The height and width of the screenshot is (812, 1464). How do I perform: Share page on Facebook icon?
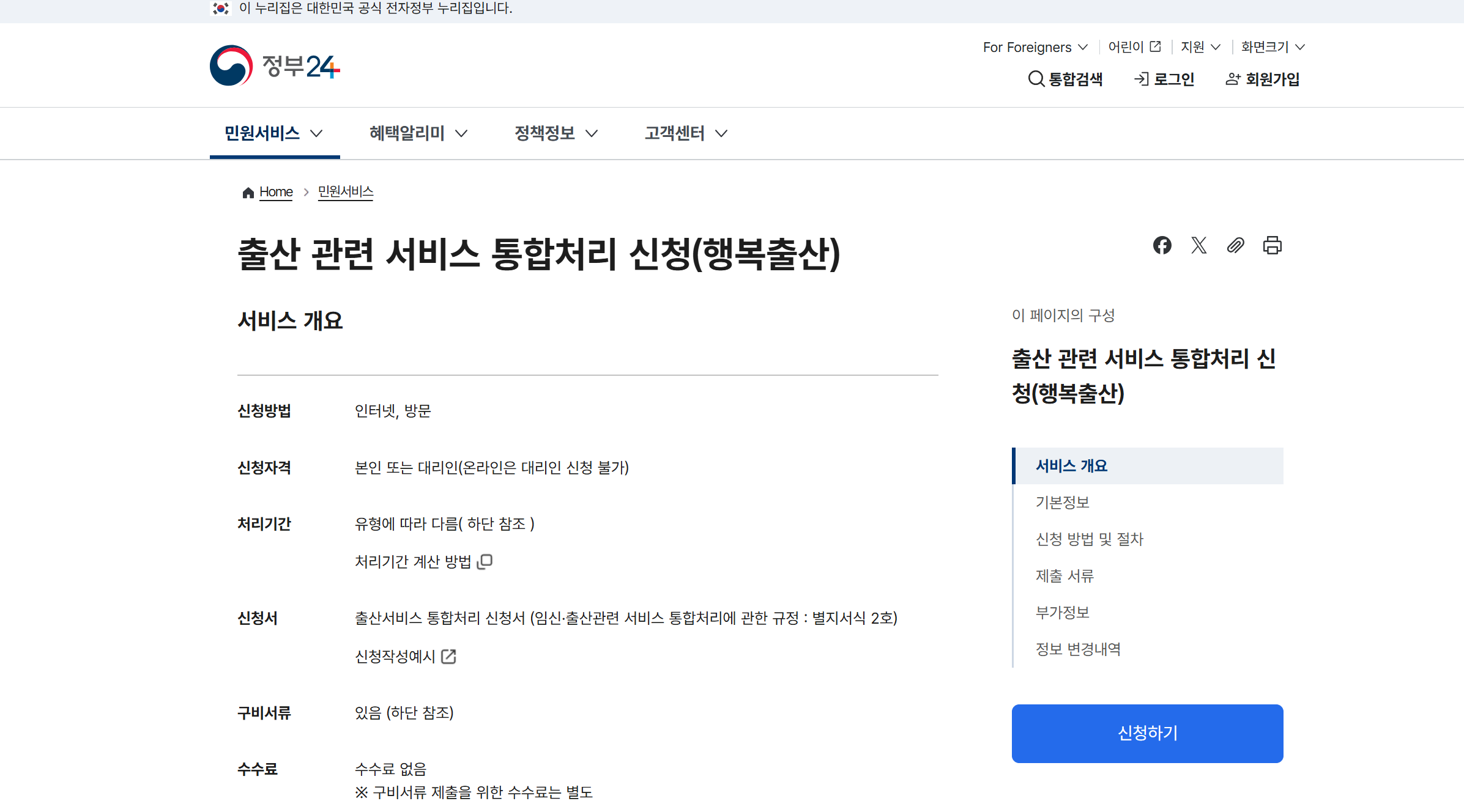[x=1162, y=245]
